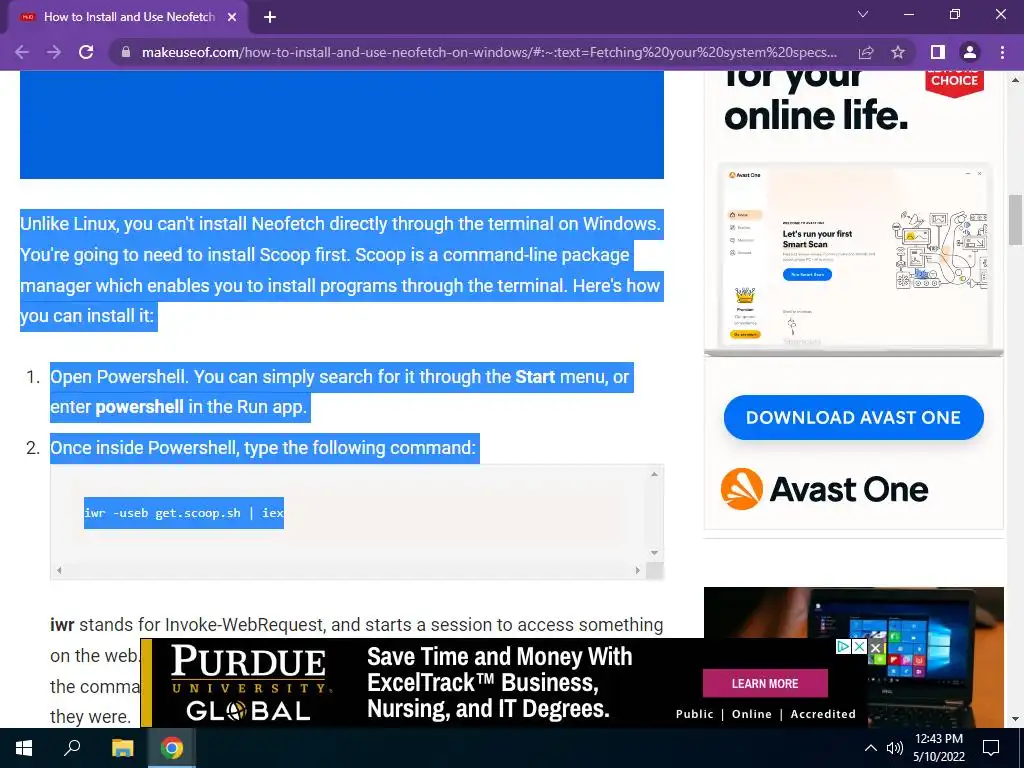Reload the current page
1024x768 pixels.
click(86, 52)
